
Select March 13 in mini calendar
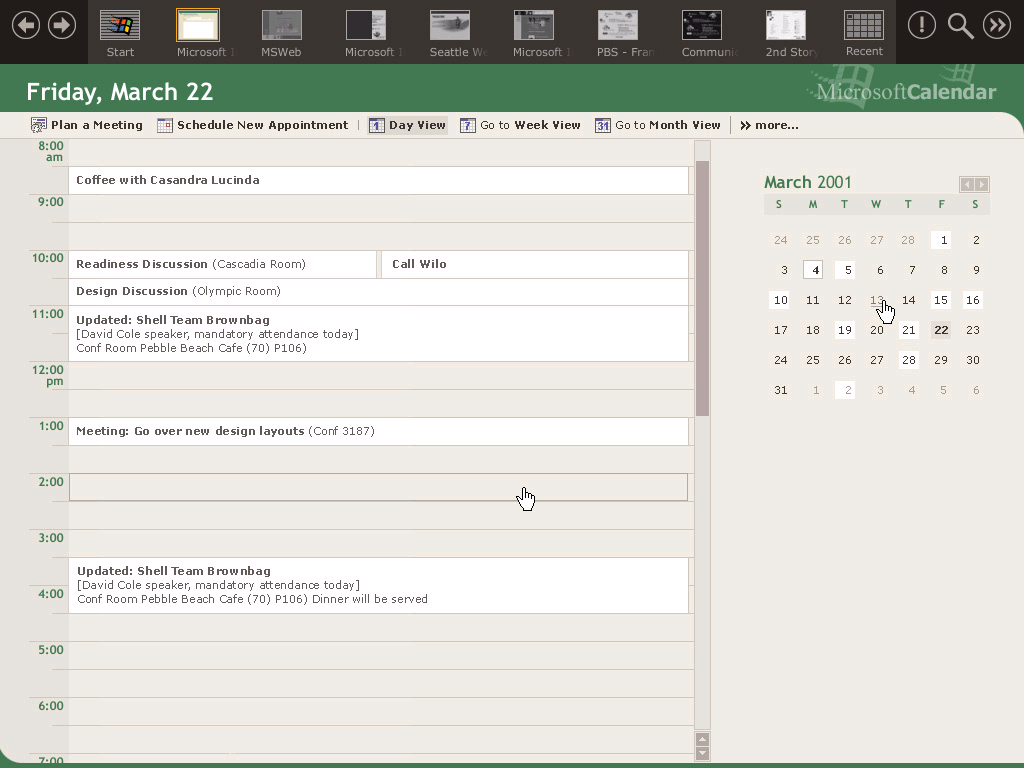[876, 300]
